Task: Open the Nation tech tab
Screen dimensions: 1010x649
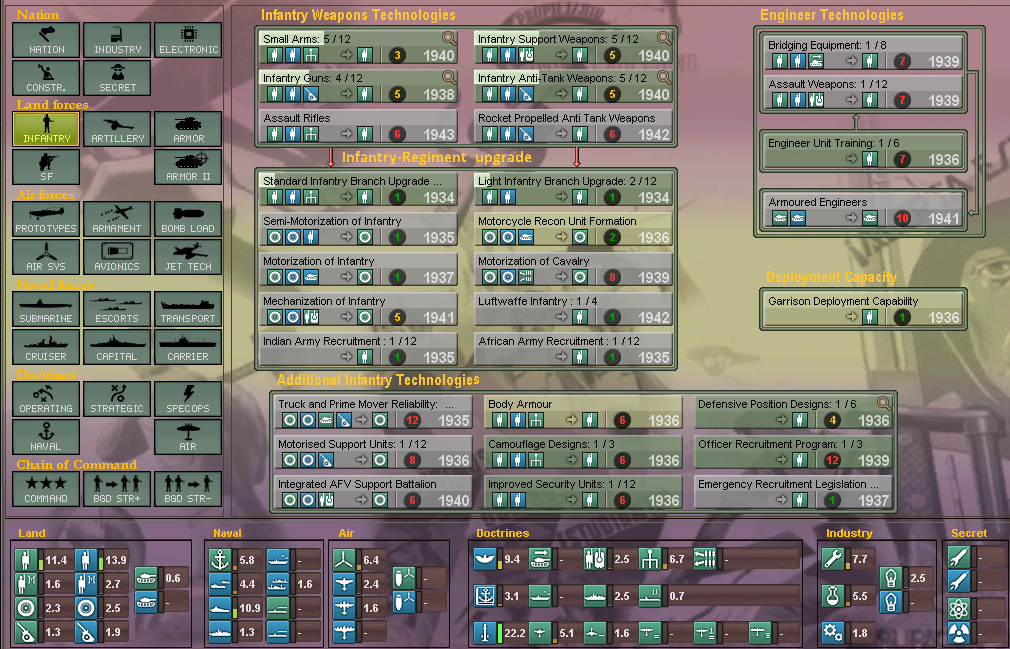Action: click(46, 40)
